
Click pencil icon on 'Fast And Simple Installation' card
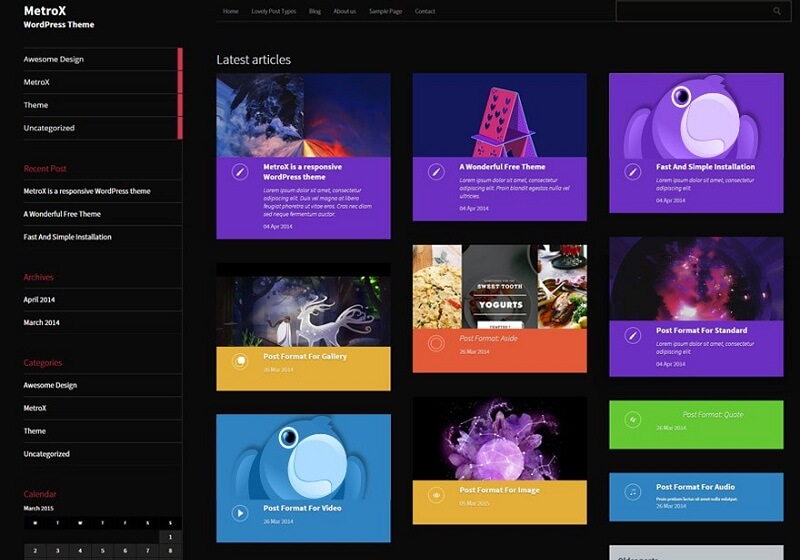point(633,171)
